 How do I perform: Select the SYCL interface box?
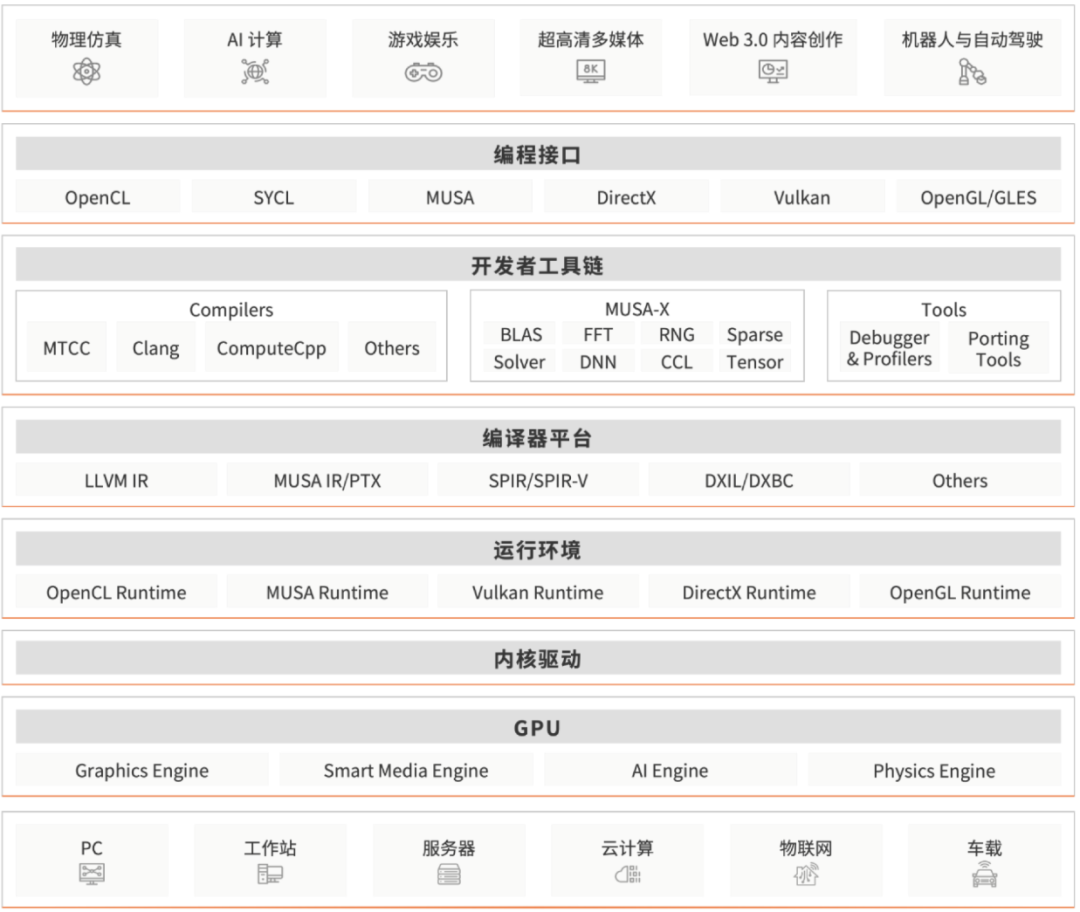pos(273,197)
